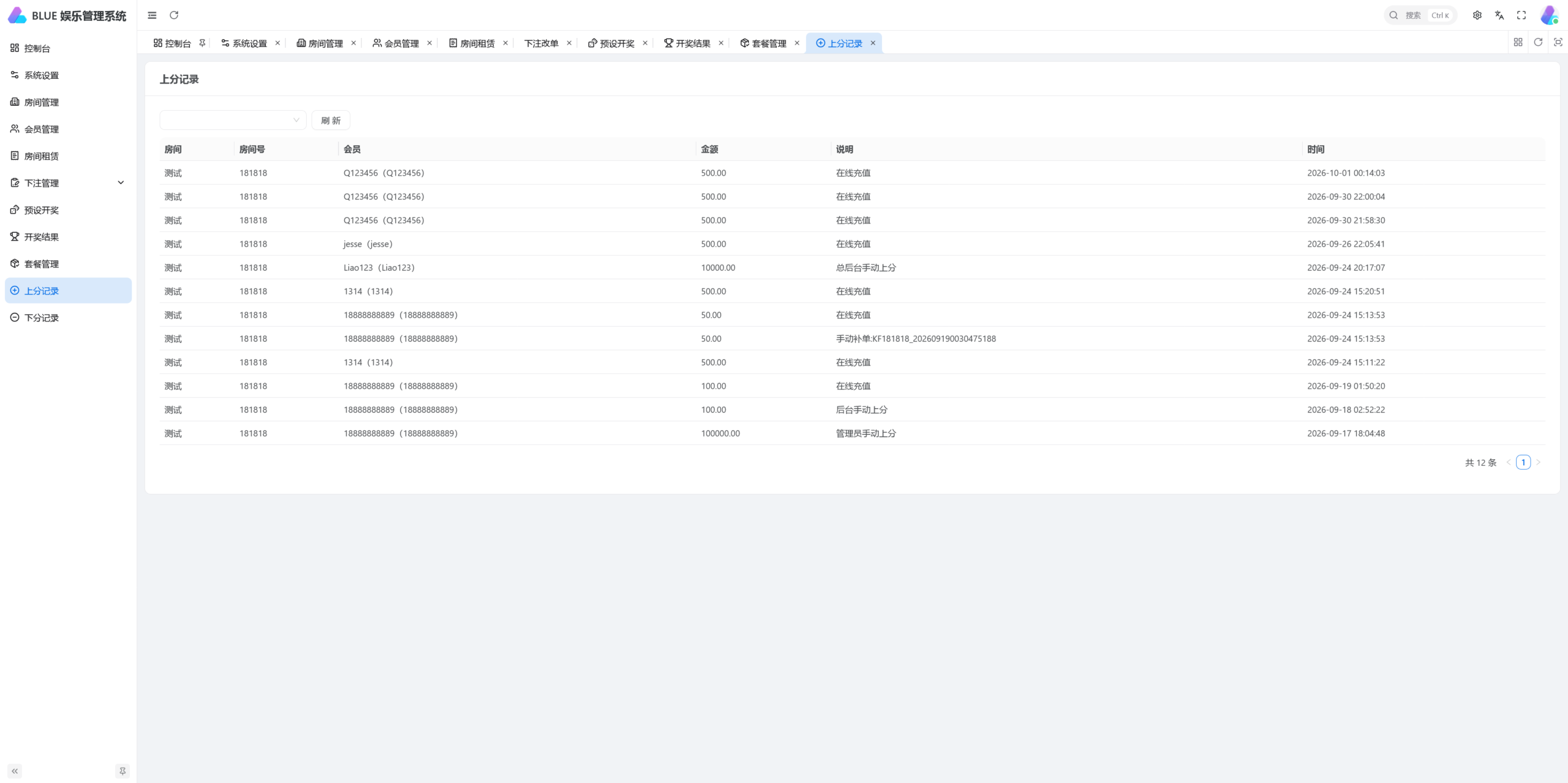Image resolution: width=1568 pixels, height=783 pixels.
Task: Collapse sidebar with double-chevron button
Action: (15, 771)
